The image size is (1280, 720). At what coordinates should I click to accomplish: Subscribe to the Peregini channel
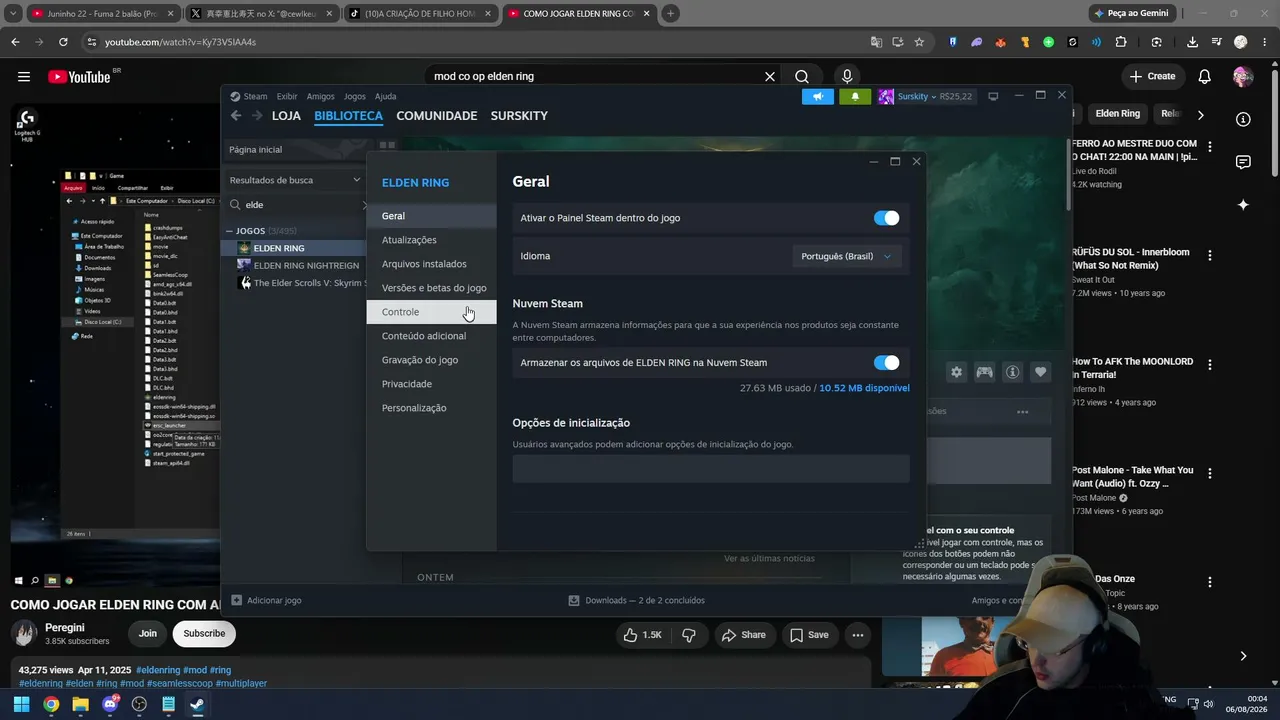pyautogui.click(x=204, y=634)
